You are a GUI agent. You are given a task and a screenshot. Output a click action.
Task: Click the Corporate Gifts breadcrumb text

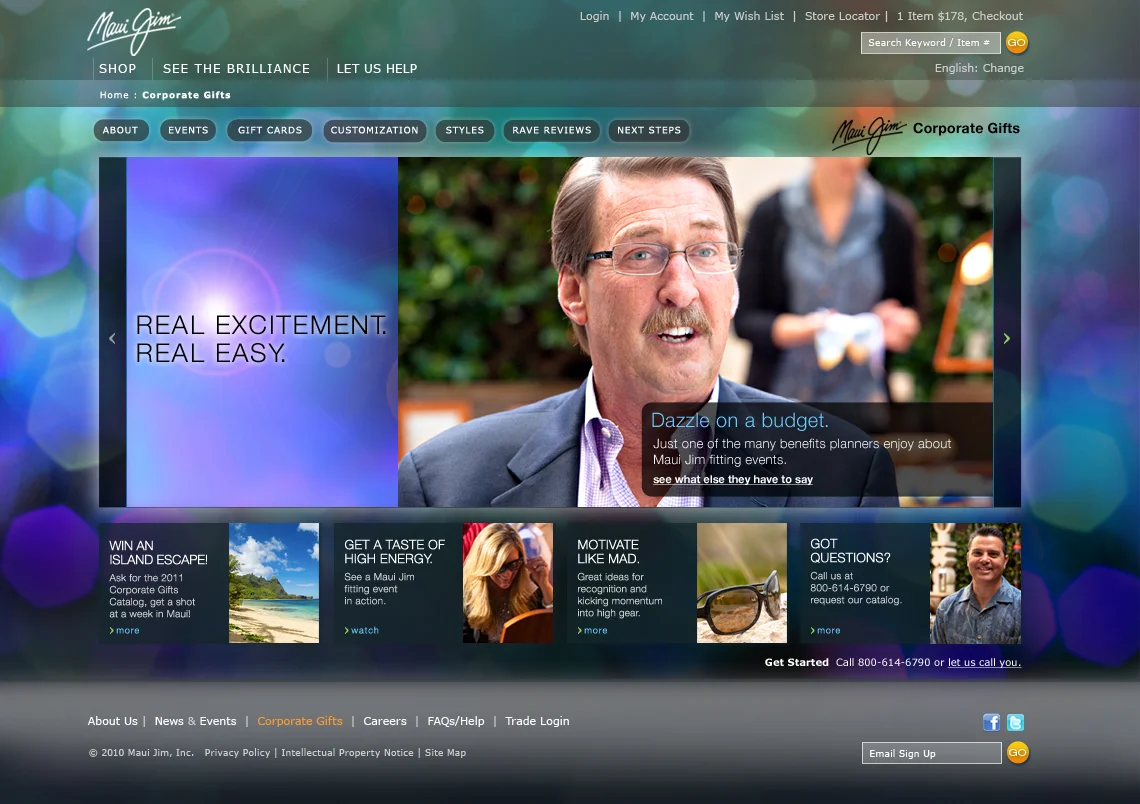[186, 95]
